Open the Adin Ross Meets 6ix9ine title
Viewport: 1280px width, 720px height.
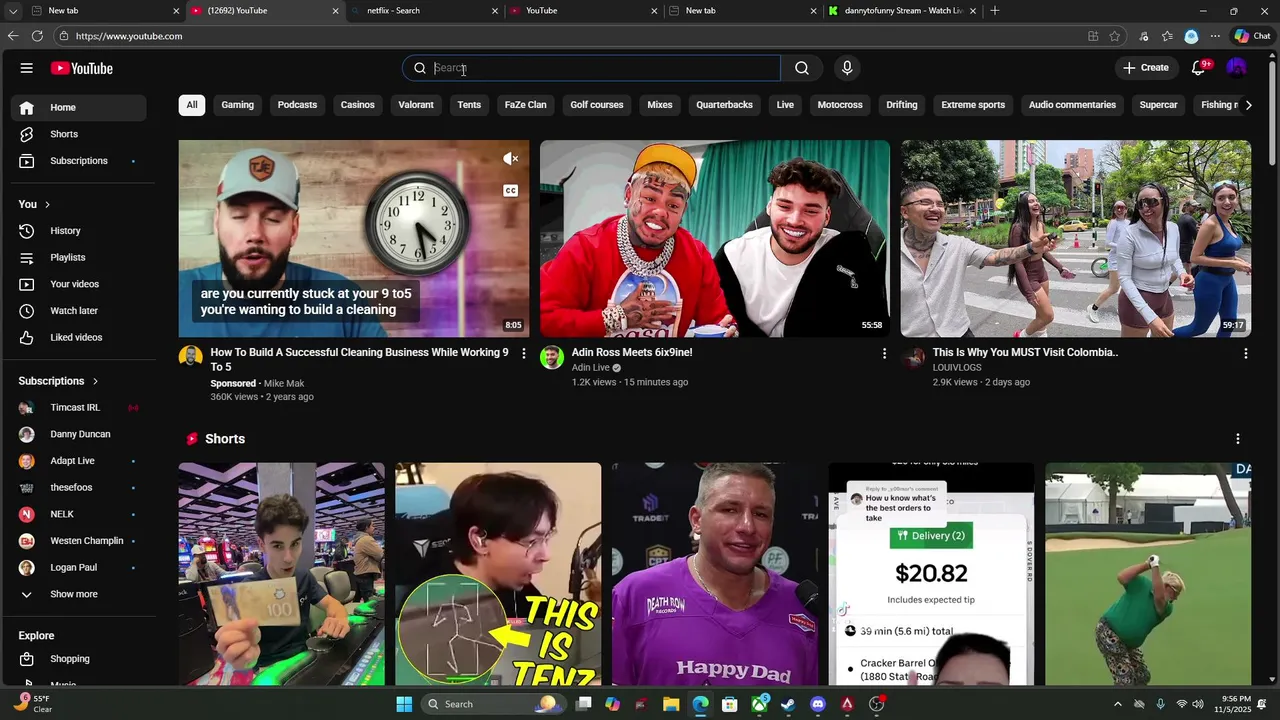click(632, 353)
